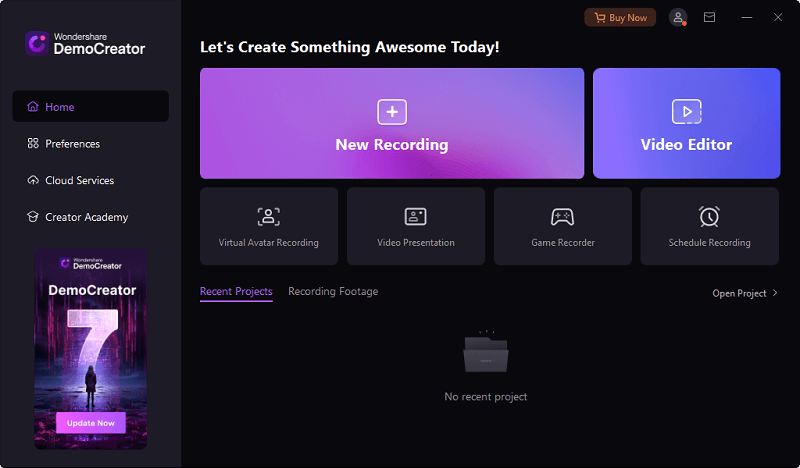Switch to the Recent Projects tab

pyautogui.click(x=236, y=291)
